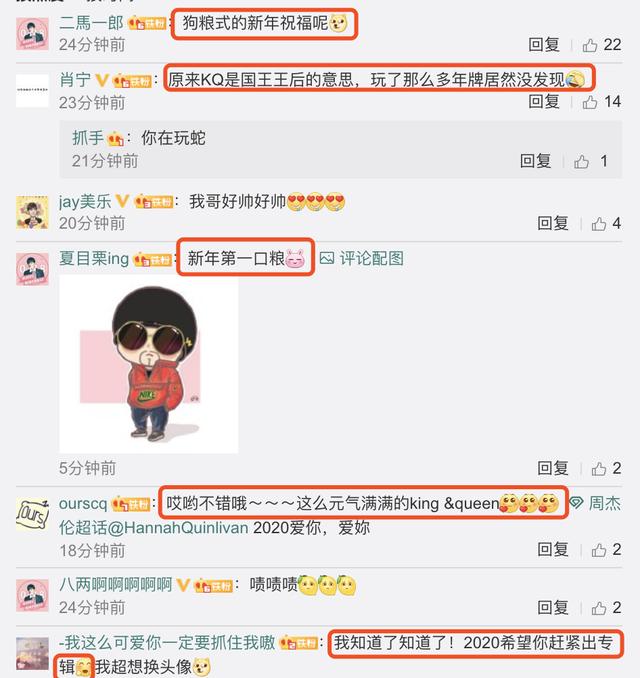Reply to 肖宁's KQ comment

click(544, 102)
